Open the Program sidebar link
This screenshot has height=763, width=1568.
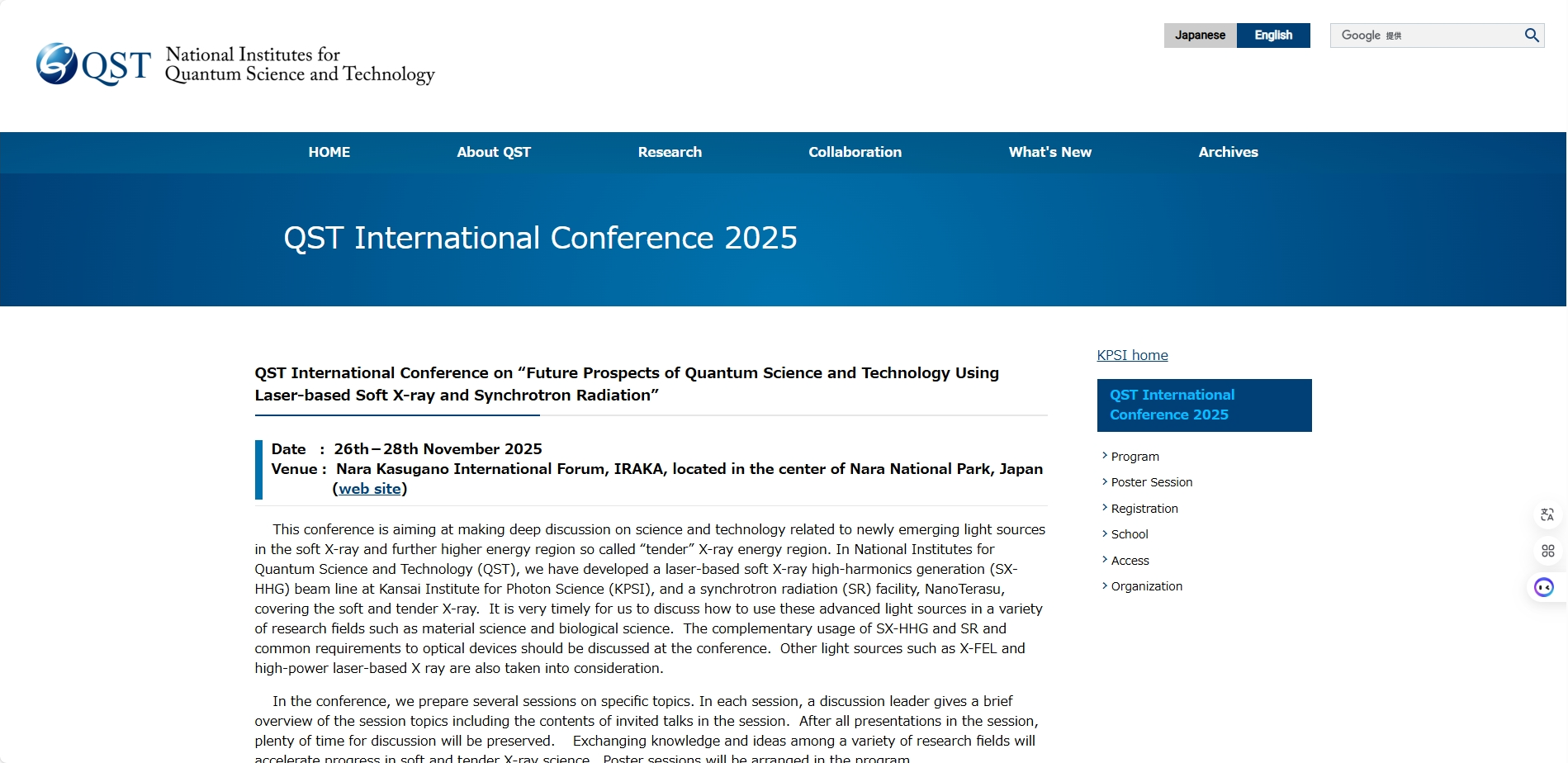[1135, 457]
